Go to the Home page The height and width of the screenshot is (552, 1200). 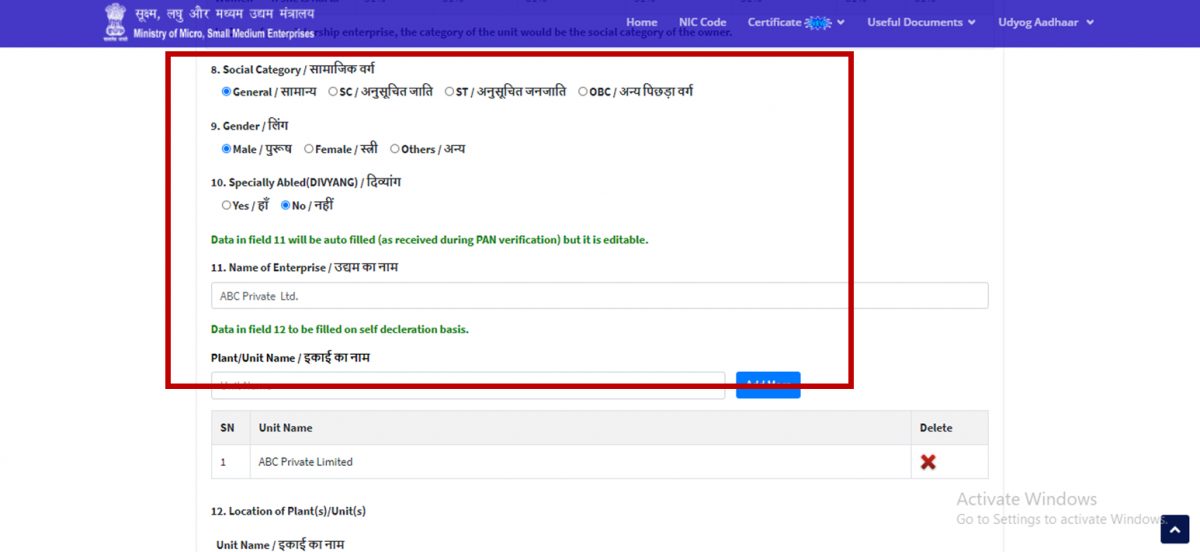click(x=641, y=22)
